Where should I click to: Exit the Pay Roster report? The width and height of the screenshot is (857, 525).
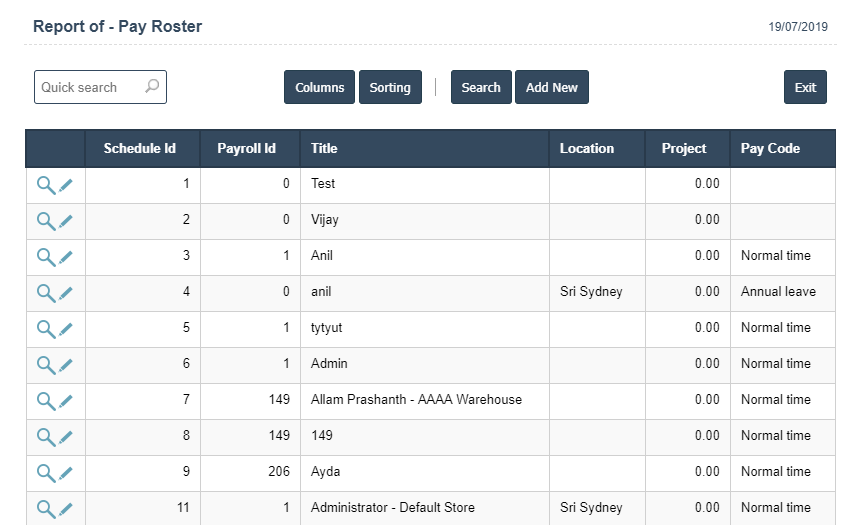click(805, 87)
